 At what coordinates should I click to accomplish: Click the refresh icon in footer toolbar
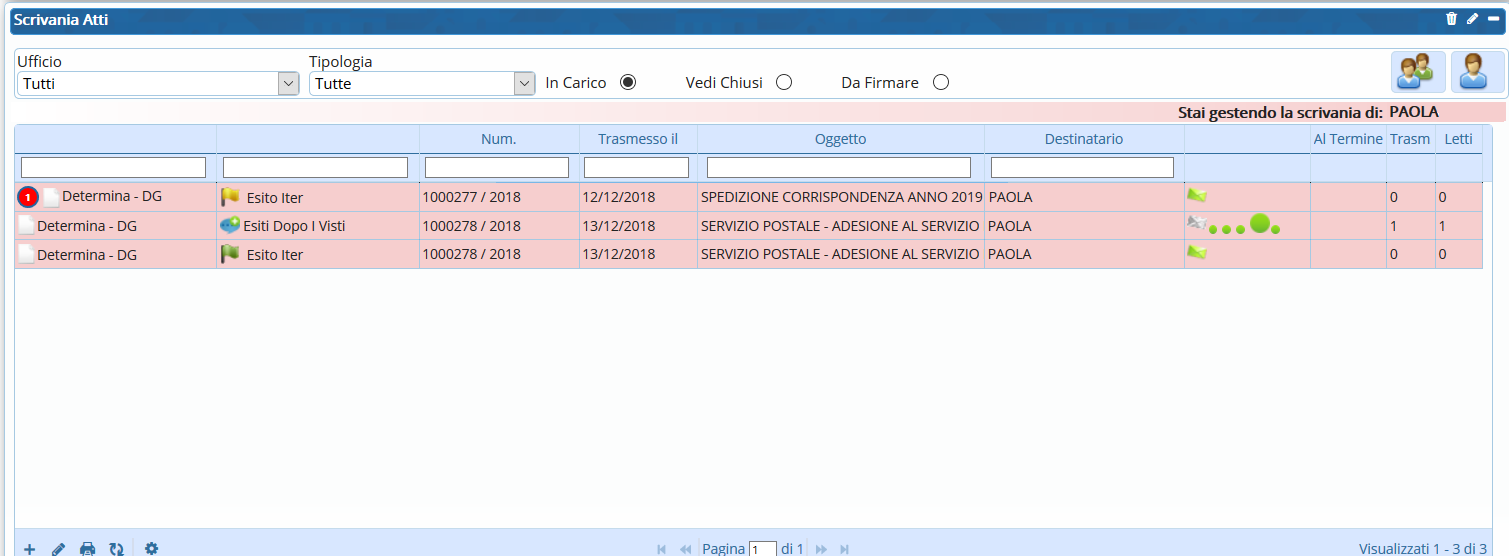coord(116,549)
